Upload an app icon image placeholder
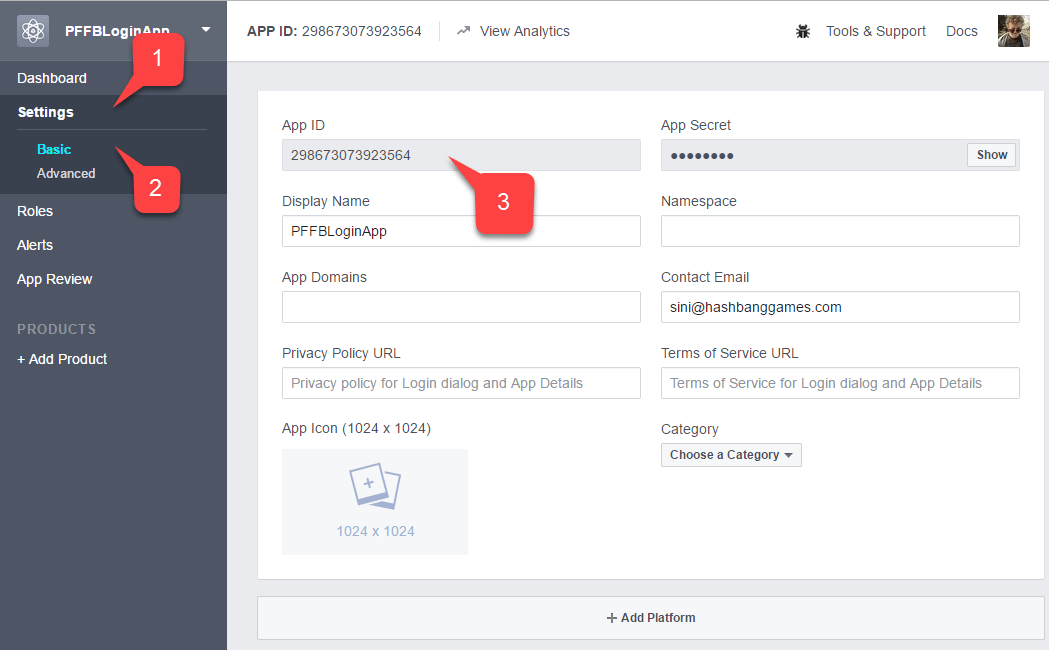The image size is (1049, 650). pyautogui.click(x=375, y=502)
